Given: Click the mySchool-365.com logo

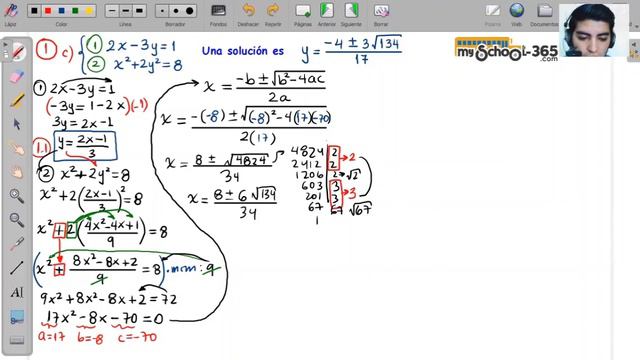Looking at the screenshot, I should [507, 49].
